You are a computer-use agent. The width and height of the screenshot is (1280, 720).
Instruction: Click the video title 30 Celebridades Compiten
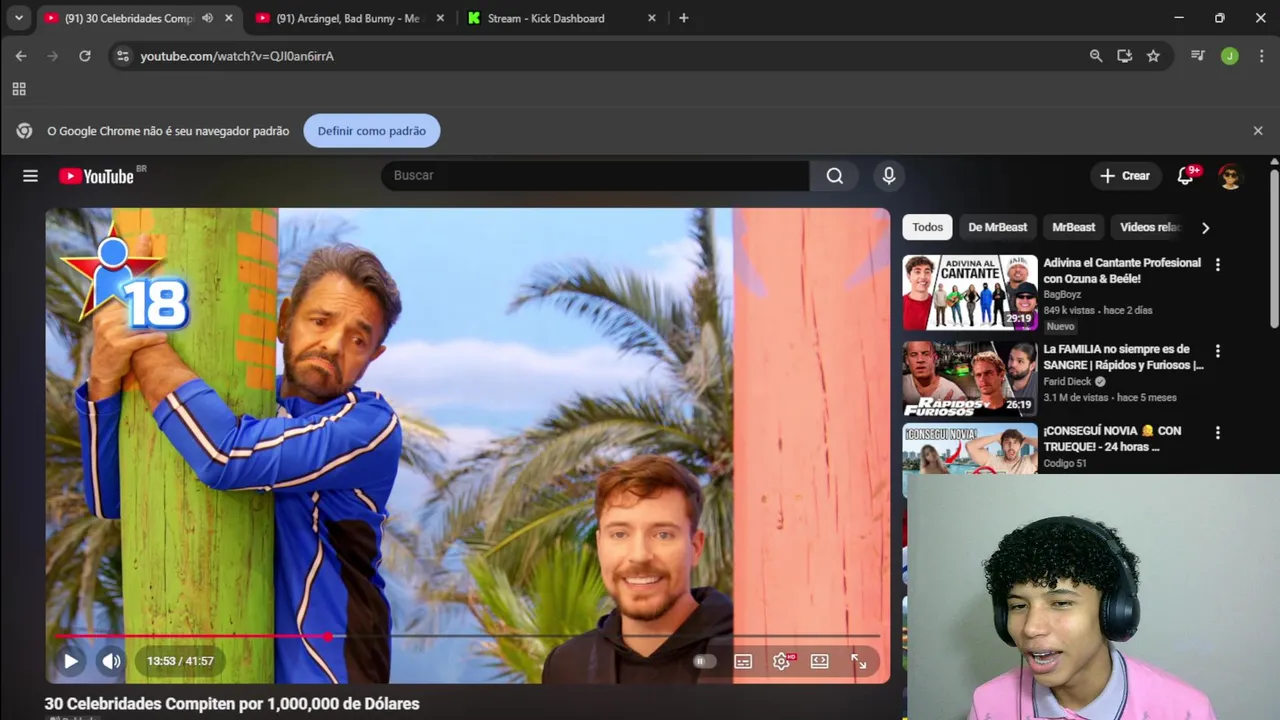click(x=232, y=704)
